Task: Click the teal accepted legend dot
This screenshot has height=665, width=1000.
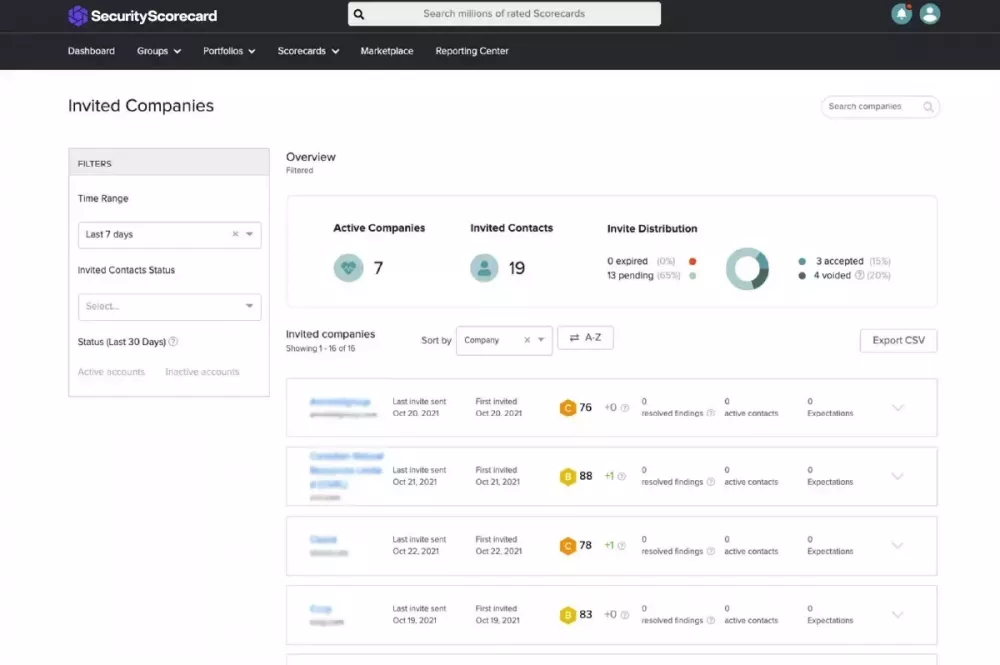Action: pyautogui.click(x=802, y=261)
